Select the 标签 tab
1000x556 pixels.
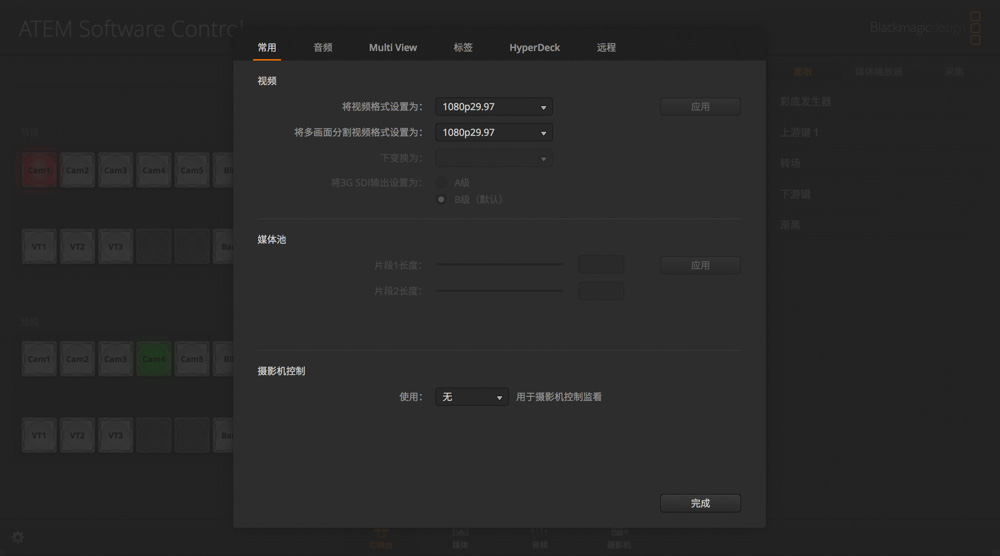coord(463,48)
